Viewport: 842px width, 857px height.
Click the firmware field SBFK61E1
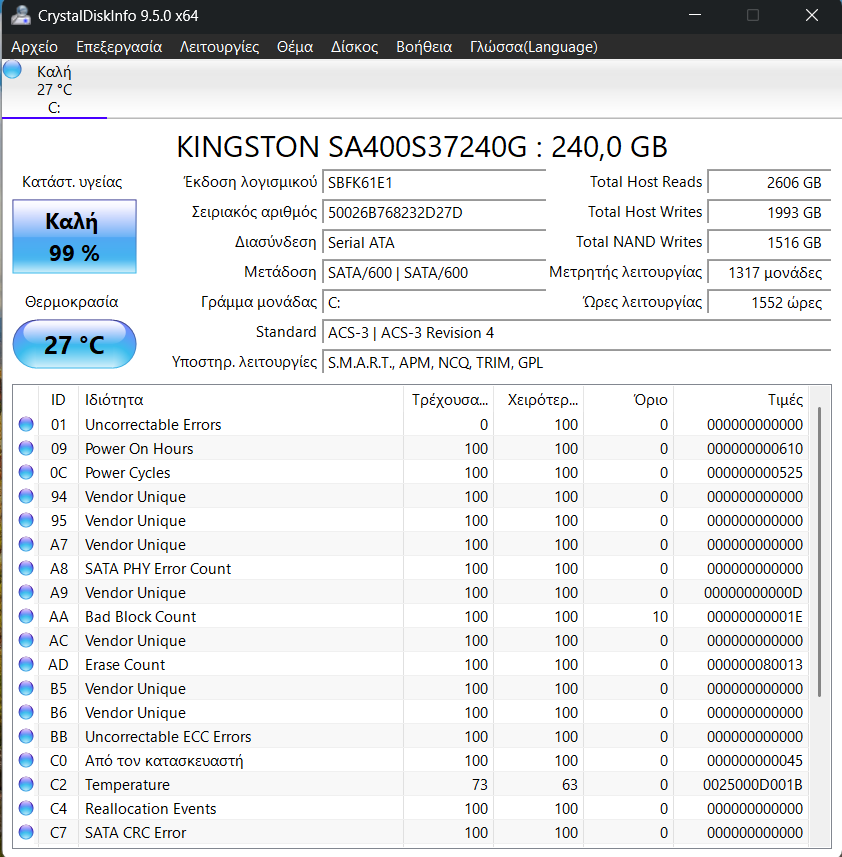(x=434, y=183)
